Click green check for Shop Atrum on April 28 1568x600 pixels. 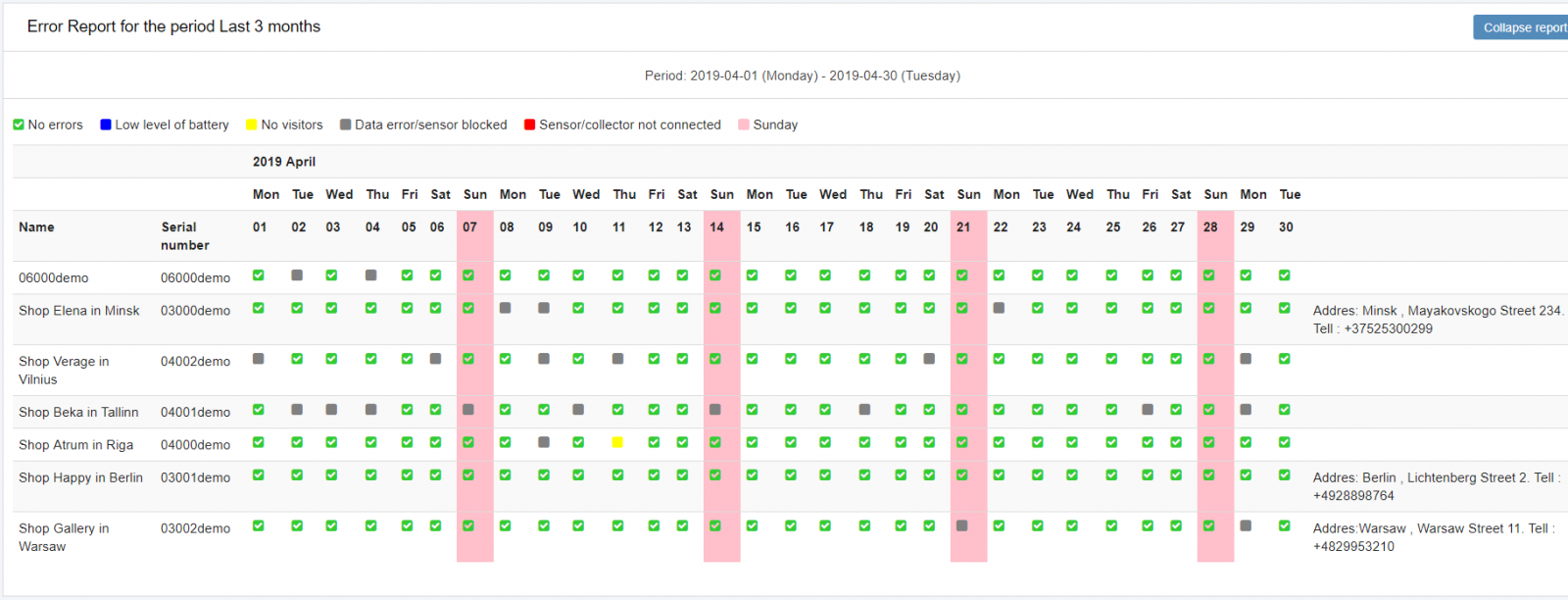pos(1209,442)
